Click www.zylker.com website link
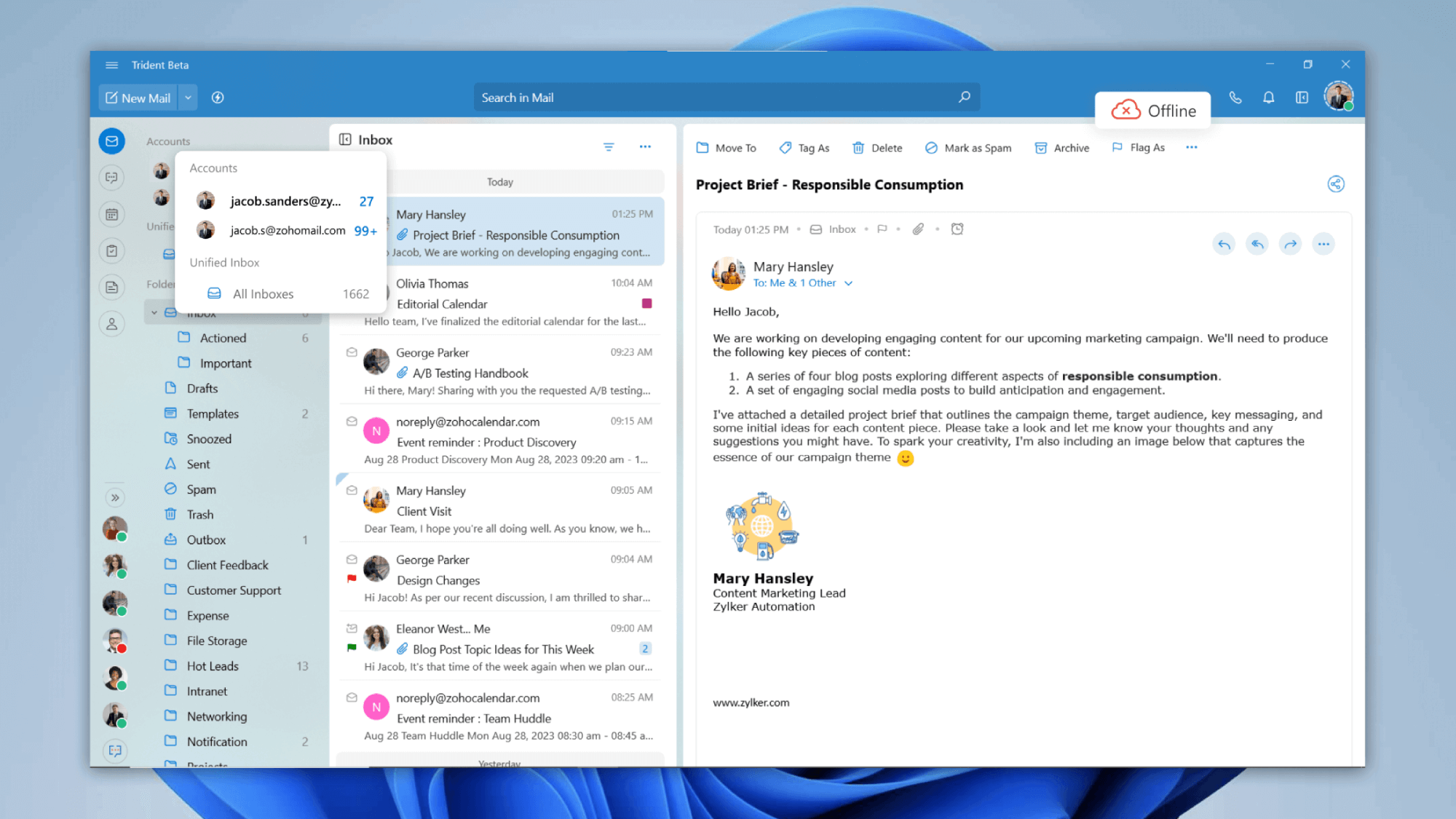Image resolution: width=1456 pixels, height=819 pixels. click(x=750, y=702)
